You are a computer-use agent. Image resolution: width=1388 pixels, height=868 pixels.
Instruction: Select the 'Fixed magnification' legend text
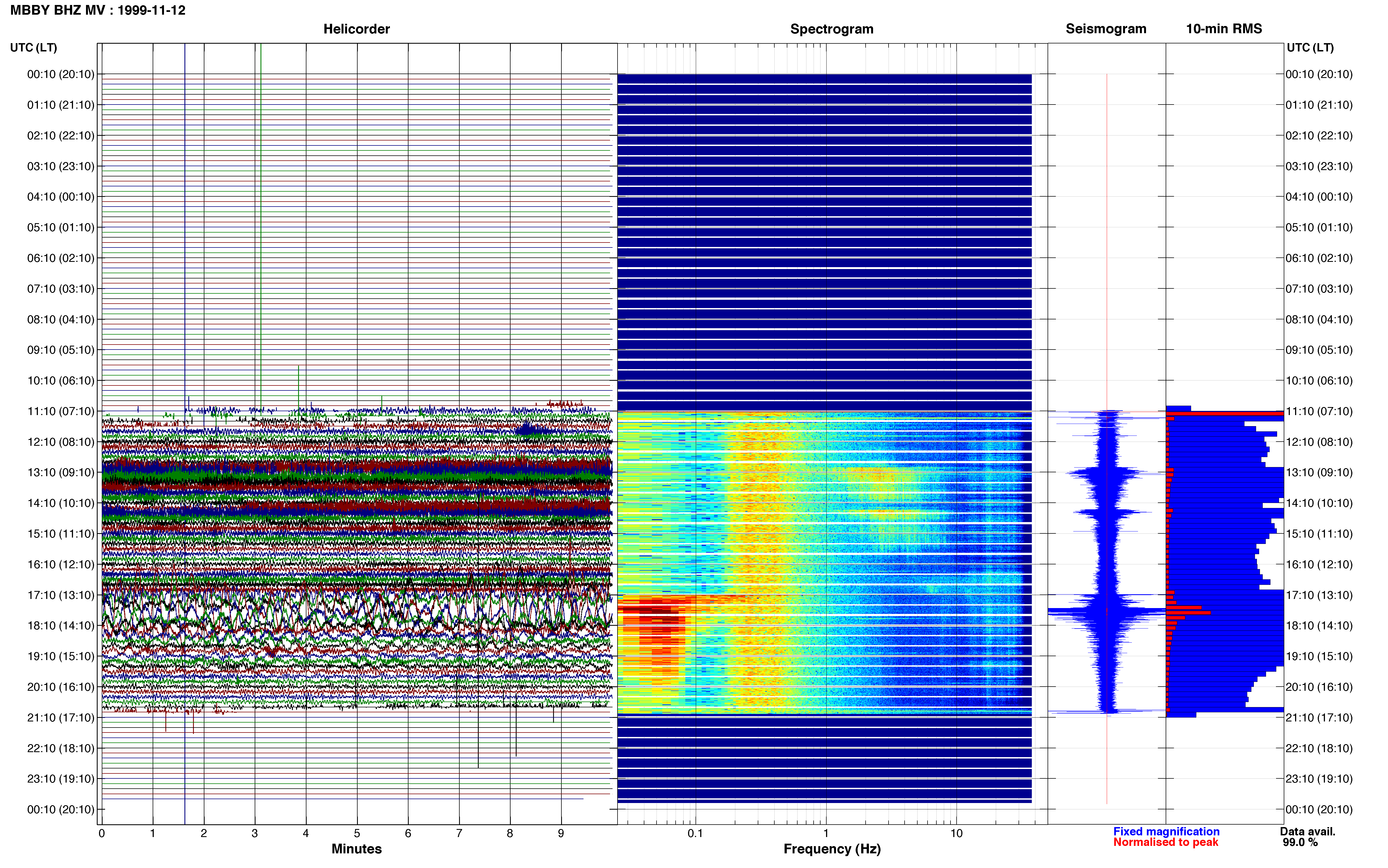tap(1166, 831)
